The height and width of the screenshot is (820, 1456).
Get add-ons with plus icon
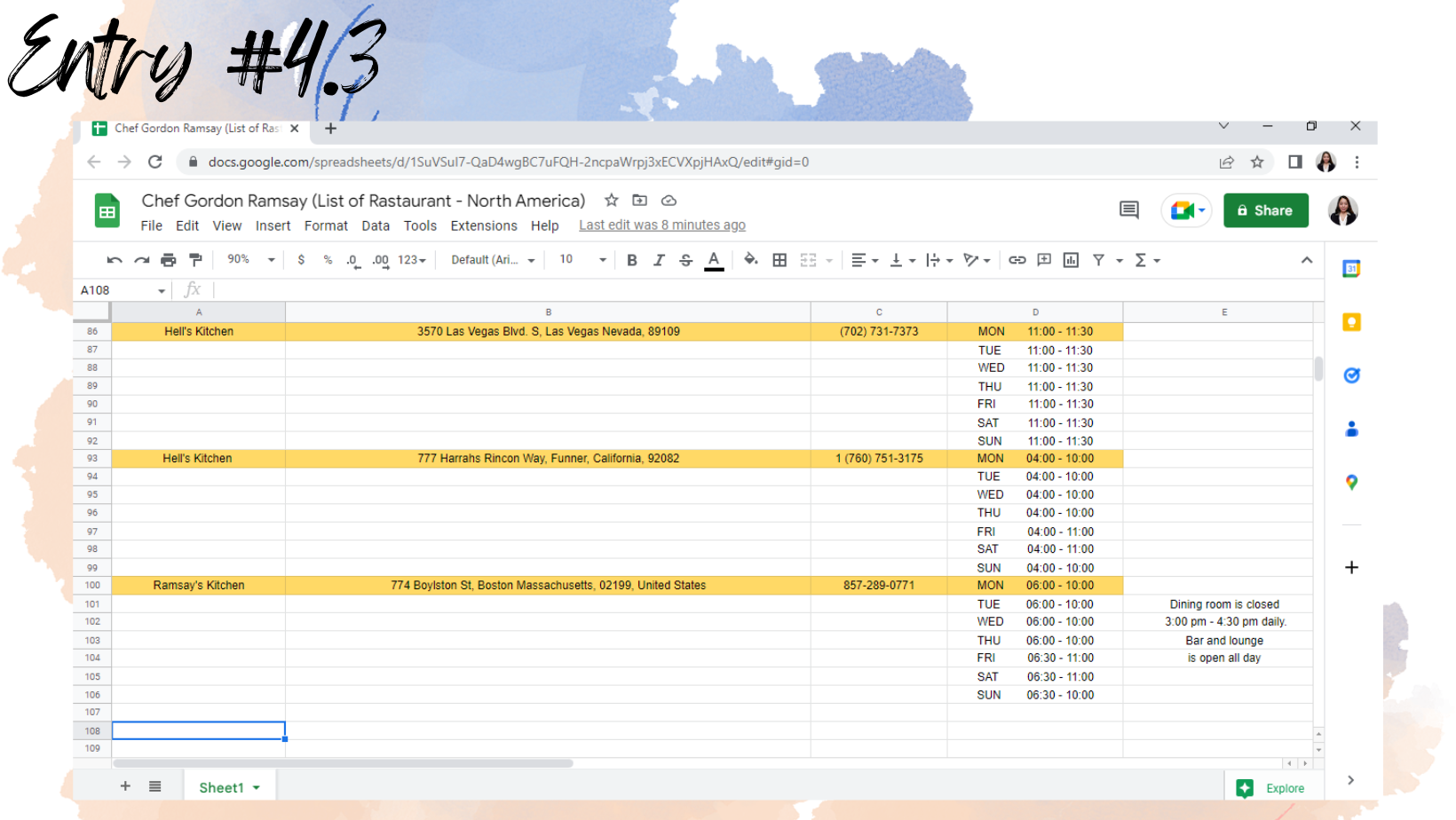[x=1351, y=567]
